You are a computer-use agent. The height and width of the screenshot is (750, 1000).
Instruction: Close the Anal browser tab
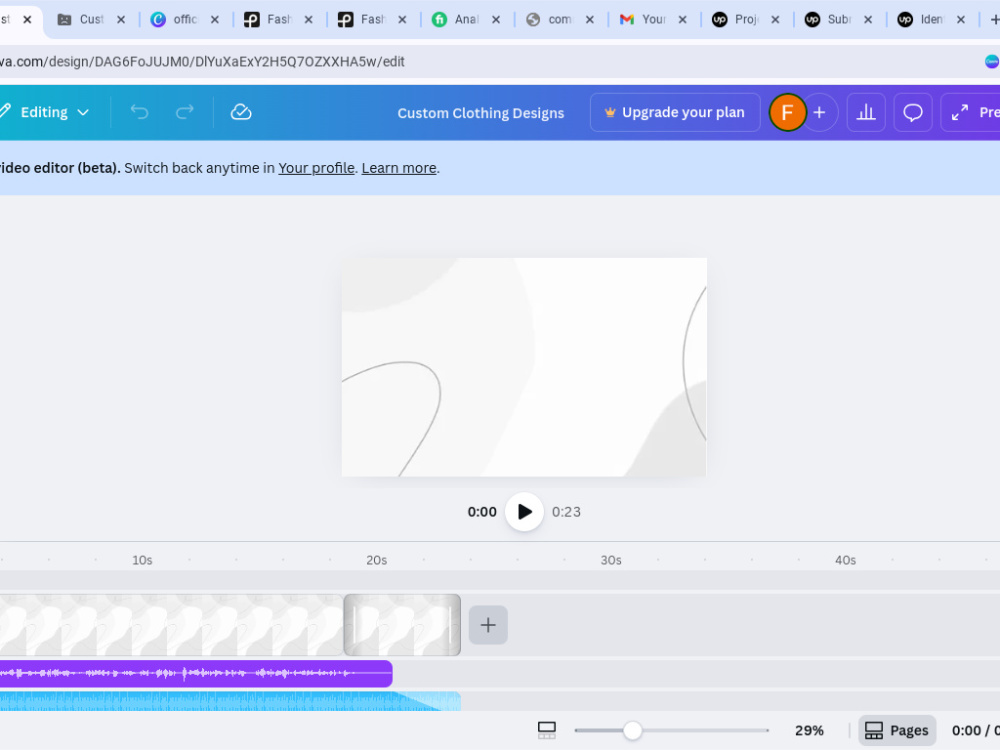pos(496,20)
